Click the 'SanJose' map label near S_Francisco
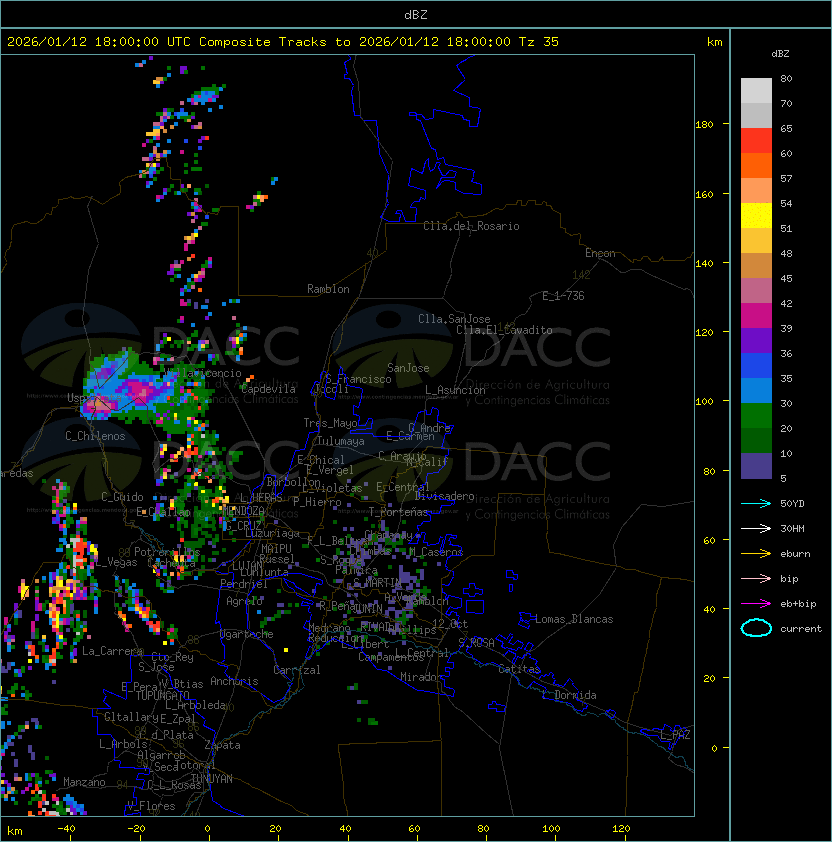The width and height of the screenshot is (832, 842). click(408, 368)
